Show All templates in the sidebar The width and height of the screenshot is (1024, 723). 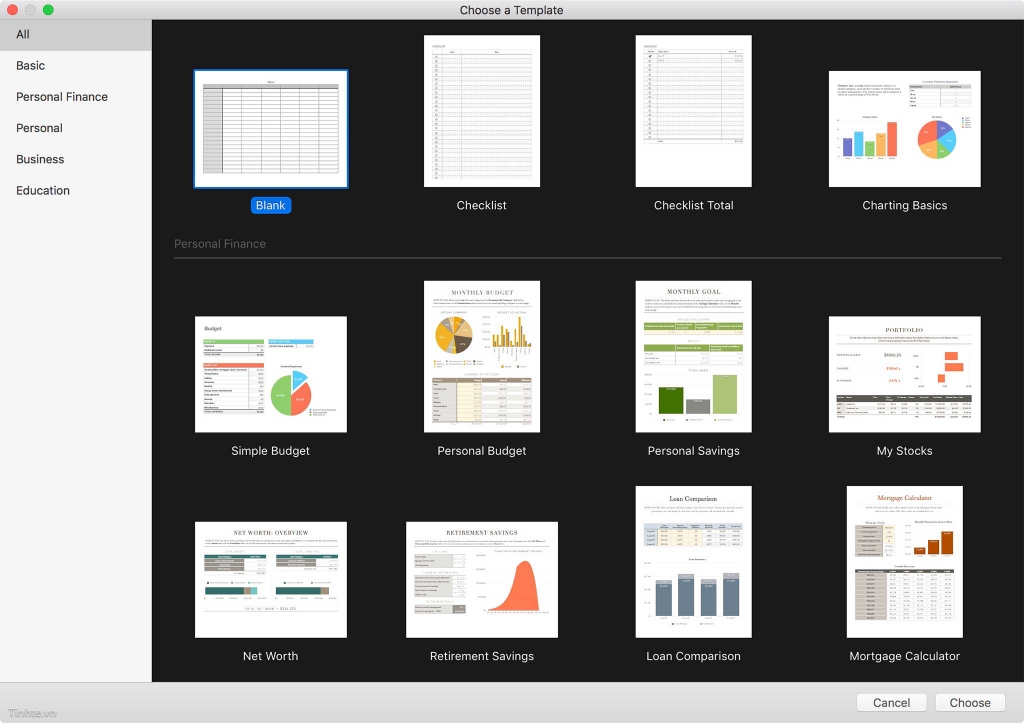click(76, 35)
